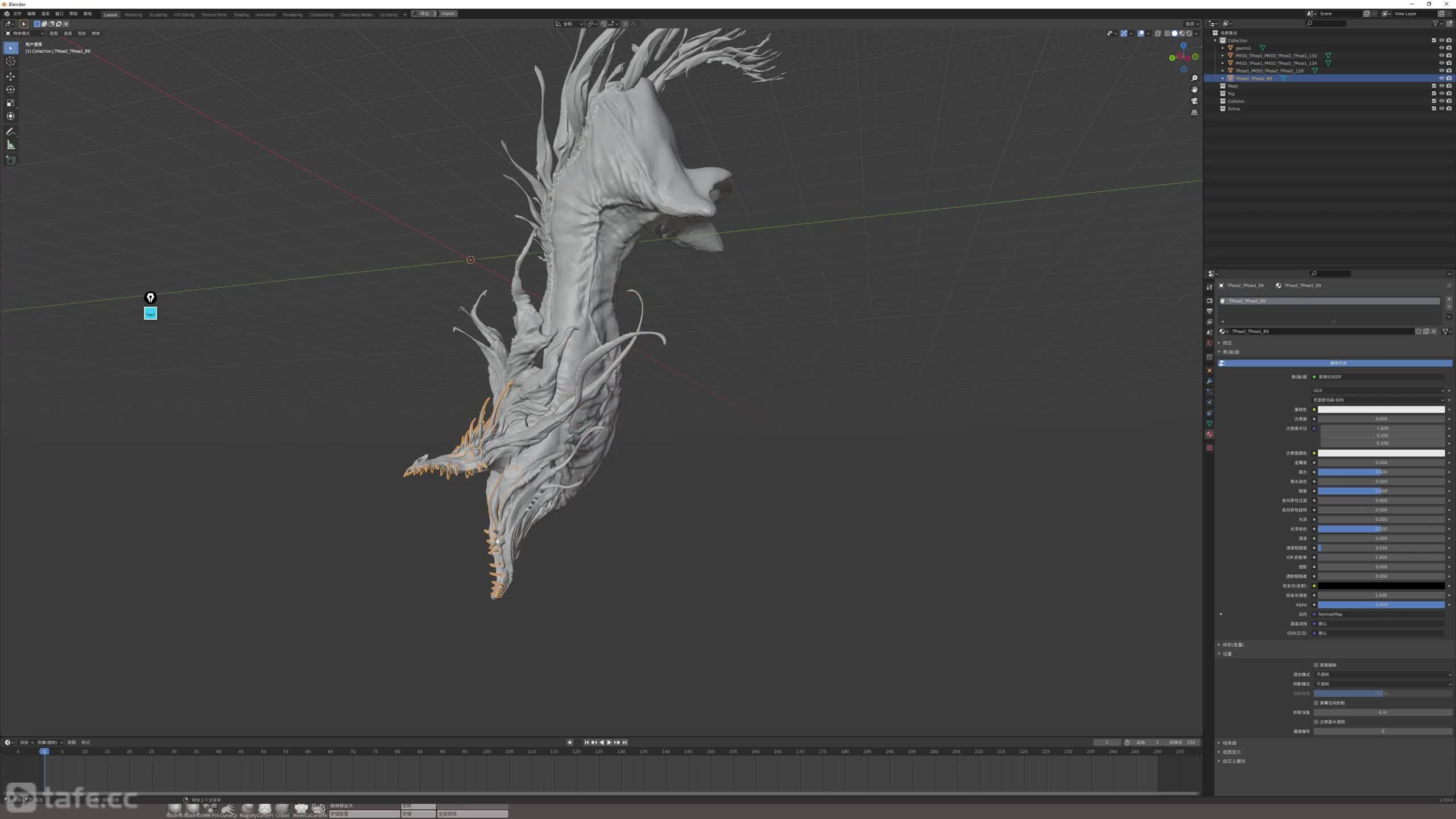Screen dimensions: 1456x819
Task: Hide gaomo1 object with eye icon
Action: pyautogui.click(x=1441, y=48)
